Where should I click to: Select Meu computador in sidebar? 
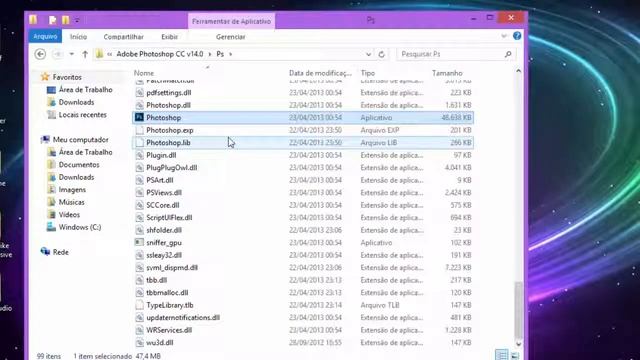click(x=80, y=140)
